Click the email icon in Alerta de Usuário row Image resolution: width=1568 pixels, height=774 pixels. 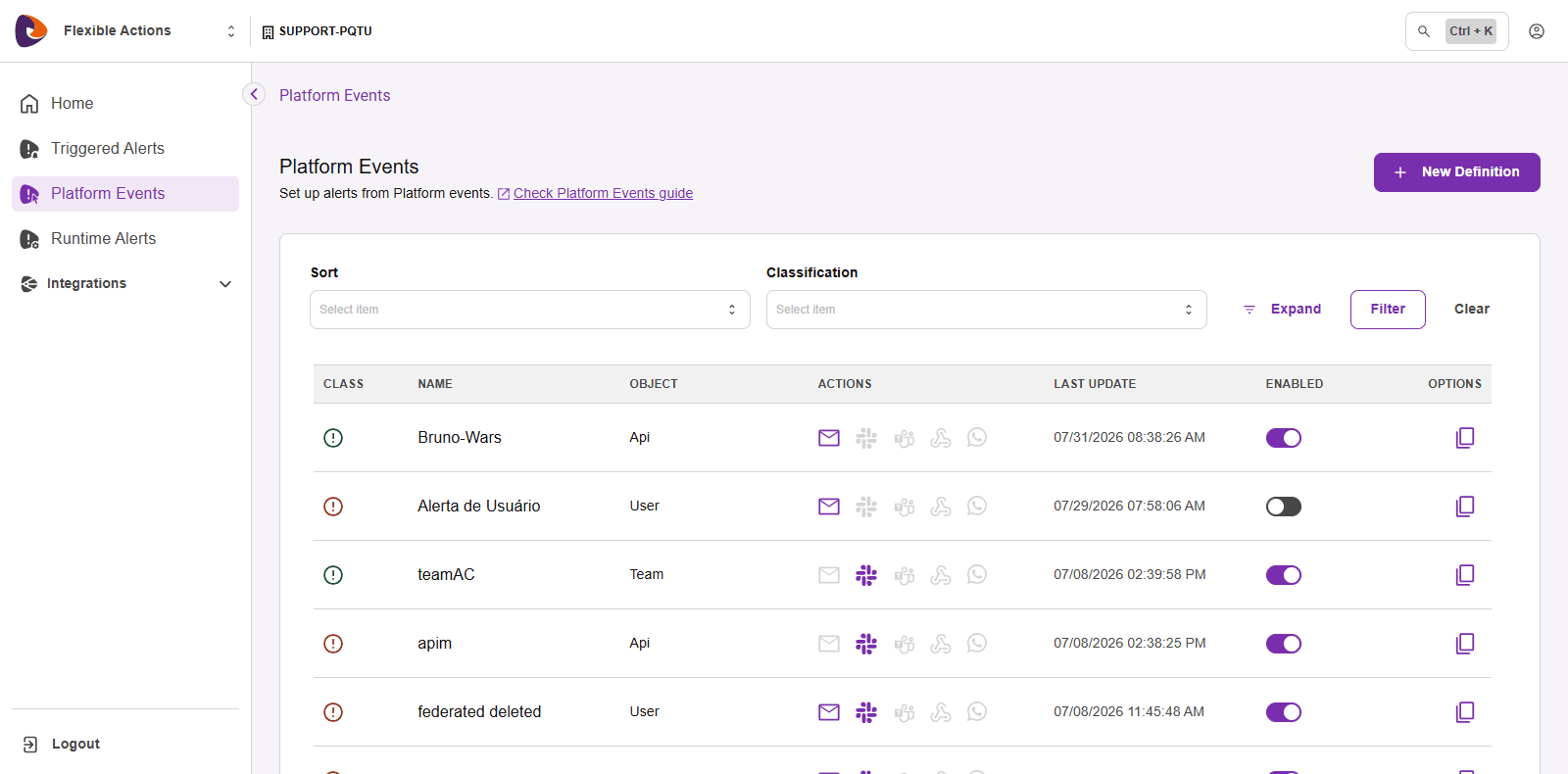point(829,507)
